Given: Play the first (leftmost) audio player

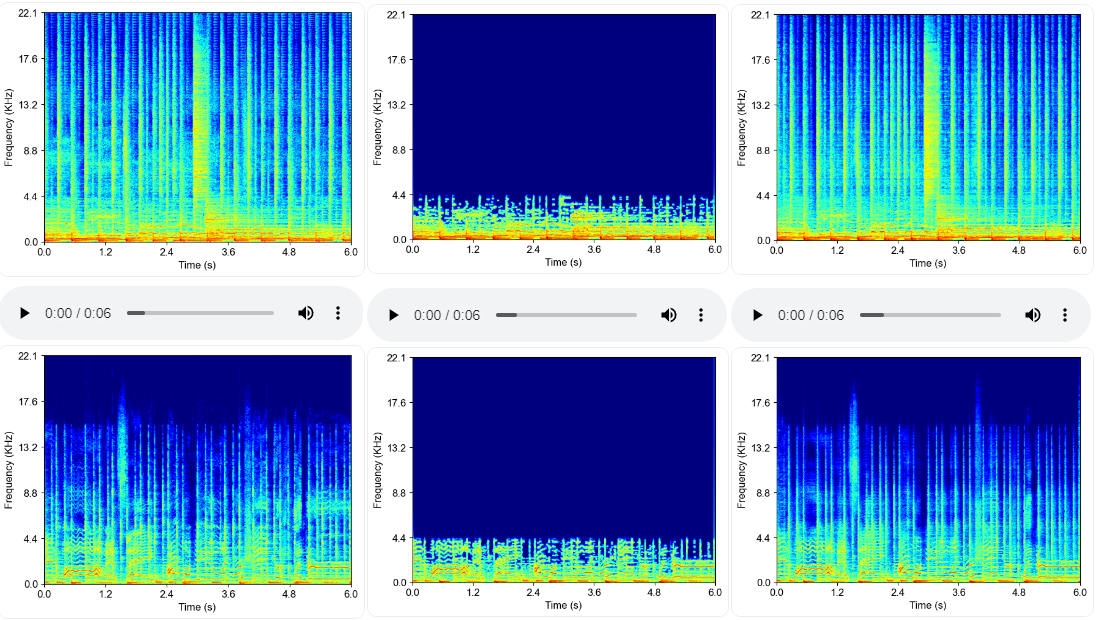Looking at the screenshot, I should [x=25, y=313].
